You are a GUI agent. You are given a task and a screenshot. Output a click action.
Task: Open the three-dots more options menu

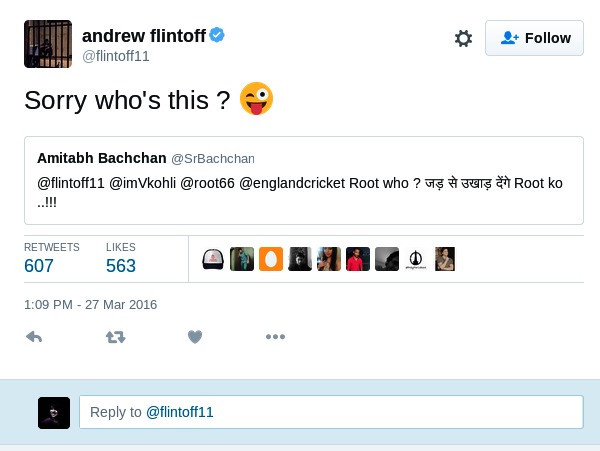275,337
